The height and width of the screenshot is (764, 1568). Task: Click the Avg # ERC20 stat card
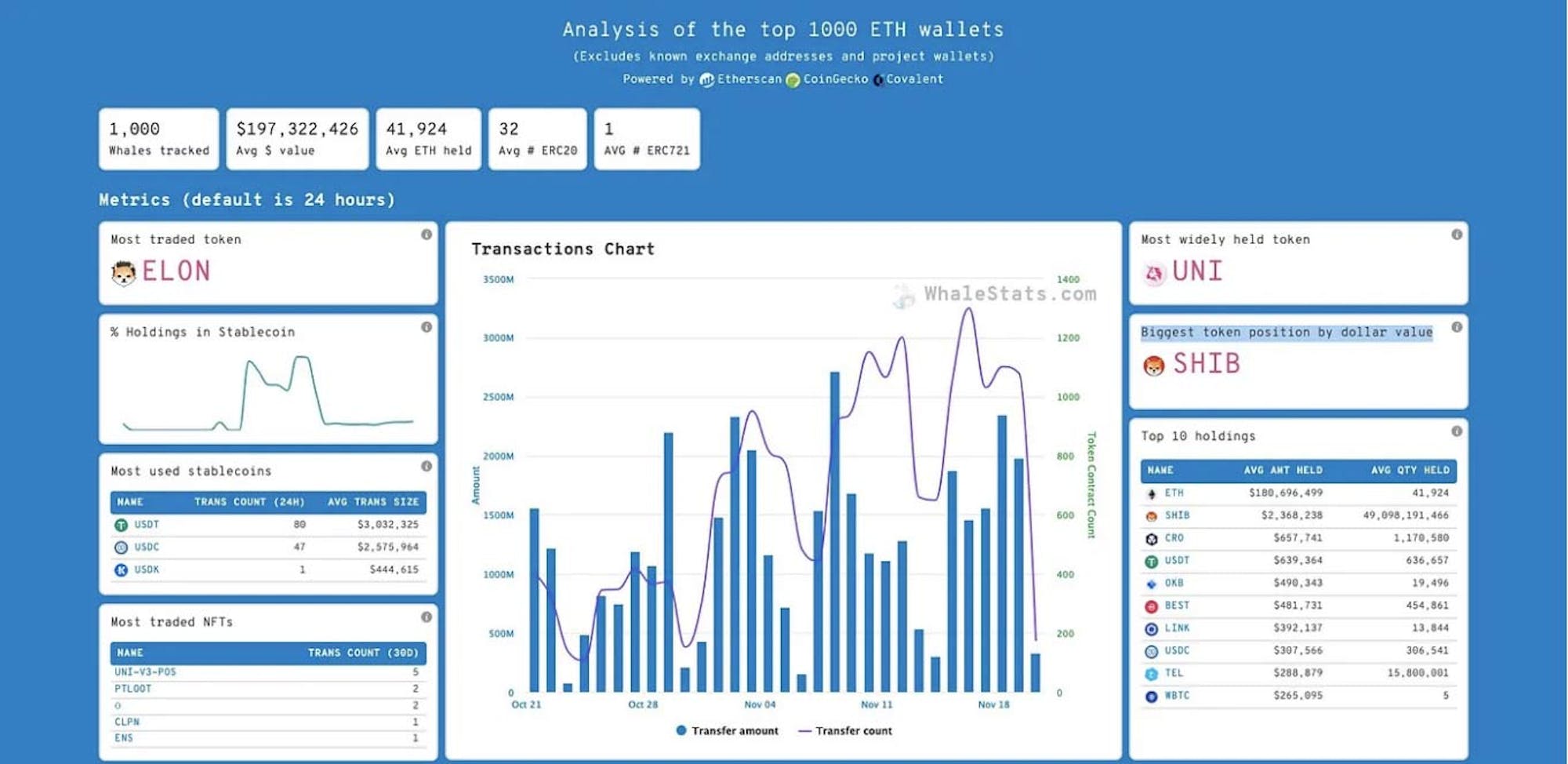tap(538, 139)
